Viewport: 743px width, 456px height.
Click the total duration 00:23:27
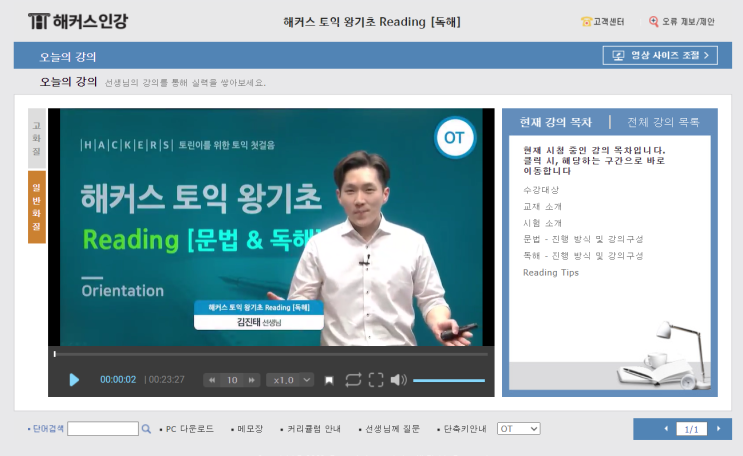(166, 380)
